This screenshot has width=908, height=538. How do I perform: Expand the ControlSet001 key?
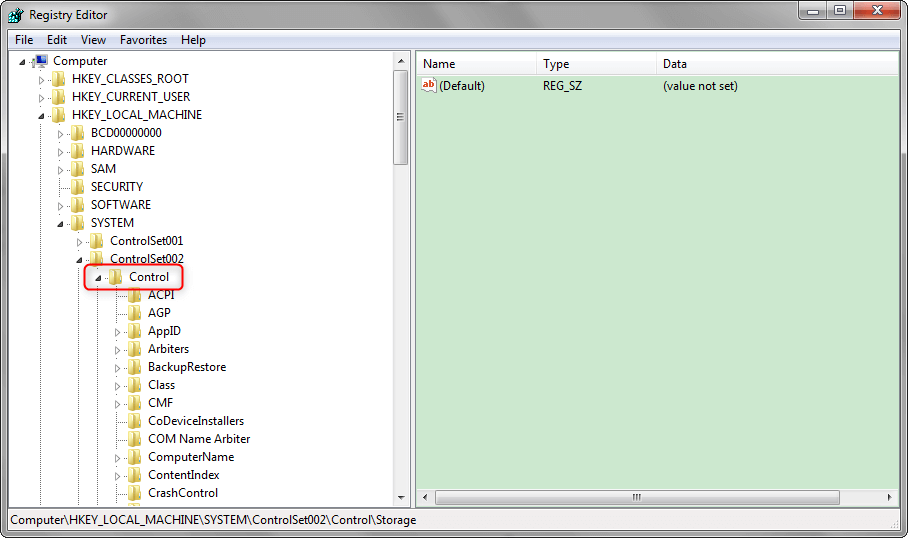(x=80, y=241)
